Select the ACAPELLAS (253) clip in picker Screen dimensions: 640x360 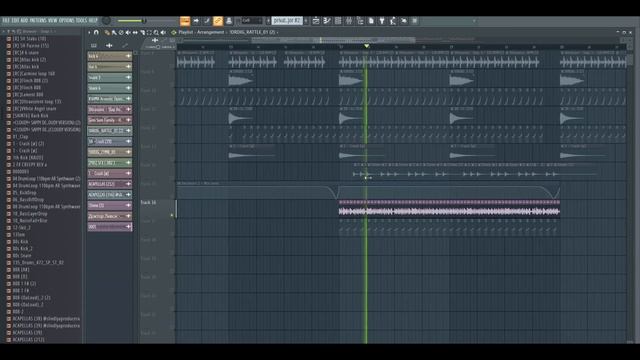tap(110, 184)
